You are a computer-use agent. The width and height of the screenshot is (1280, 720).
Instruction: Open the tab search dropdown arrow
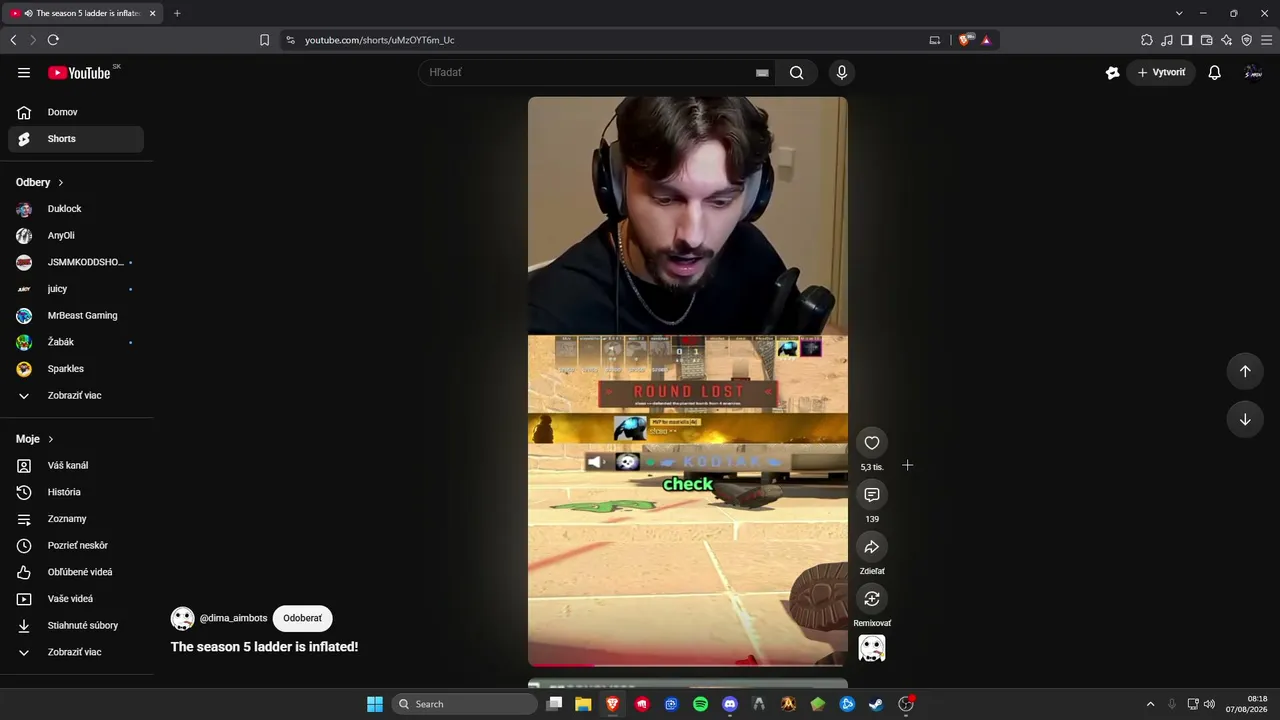pos(1179,13)
